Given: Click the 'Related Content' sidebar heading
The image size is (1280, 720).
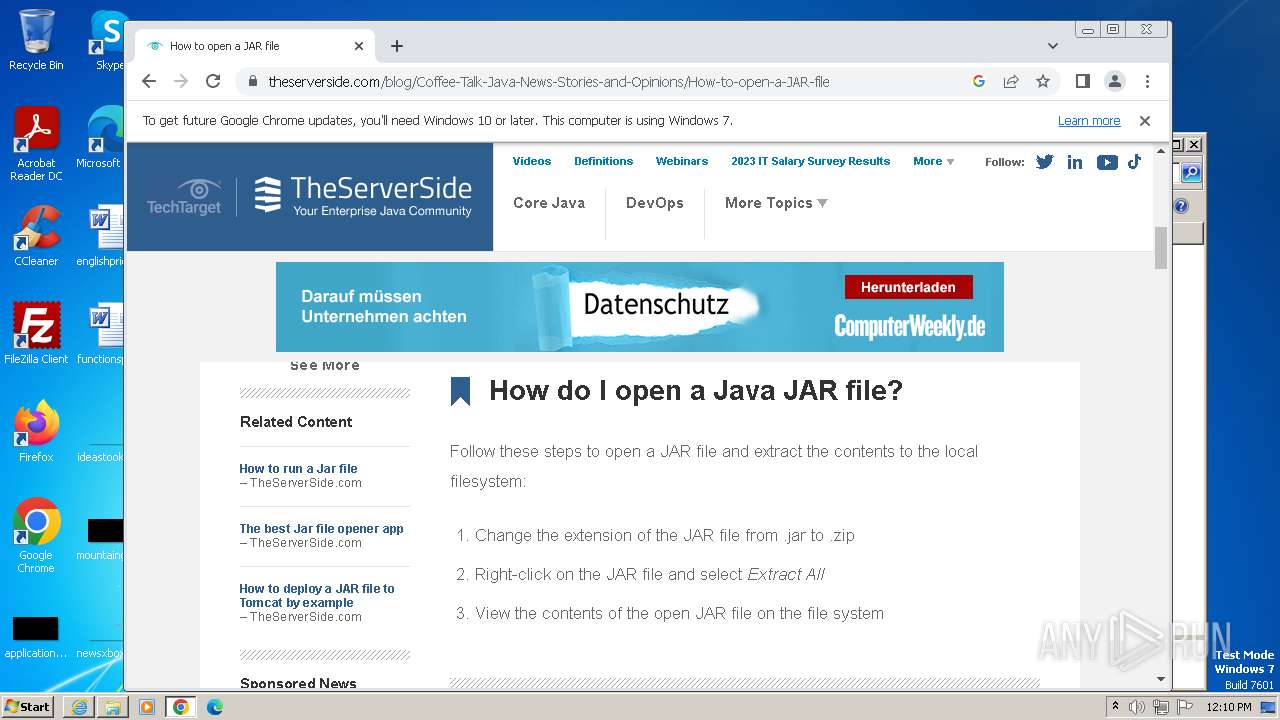Looking at the screenshot, I should (x=296, y=422).
